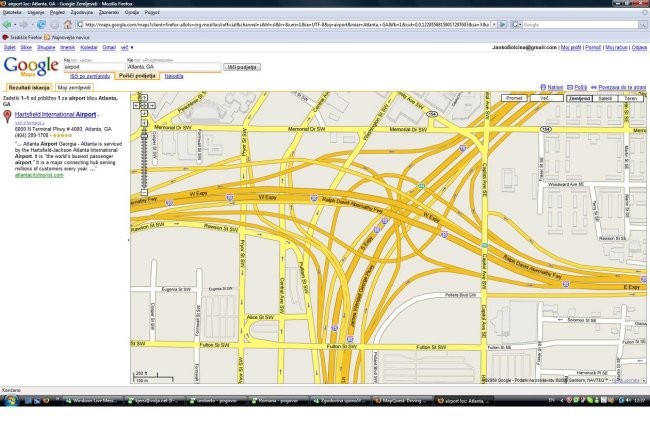This screenshot has width=650, height=446.
Task: Pan the map up with arrow control
Action: pos(144,97)
